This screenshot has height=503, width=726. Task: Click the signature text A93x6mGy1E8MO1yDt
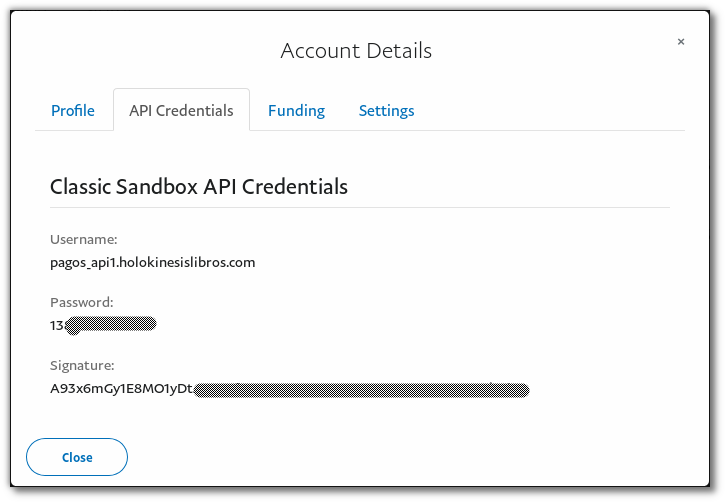(x=121, y=389)
